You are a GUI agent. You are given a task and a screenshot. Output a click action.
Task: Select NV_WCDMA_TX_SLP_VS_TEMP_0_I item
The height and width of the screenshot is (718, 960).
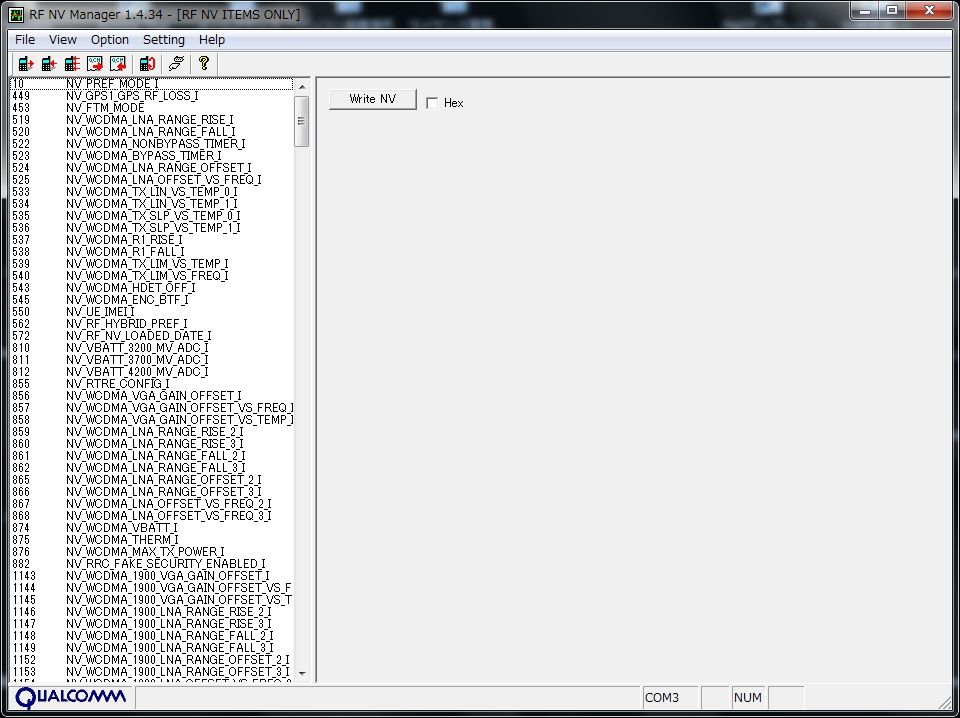[153, 216]
